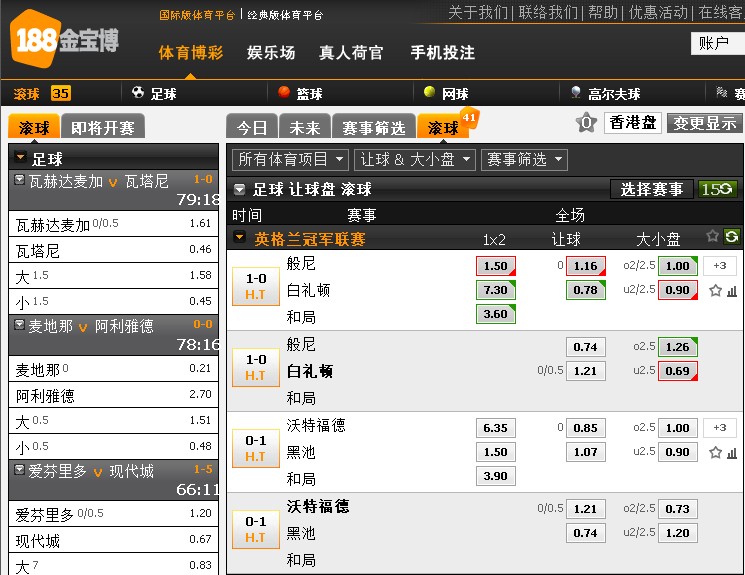745x575 pixels.
Task: Bet on 白礼顿 1x2 odds 7.30
Action: click(496, 290)
